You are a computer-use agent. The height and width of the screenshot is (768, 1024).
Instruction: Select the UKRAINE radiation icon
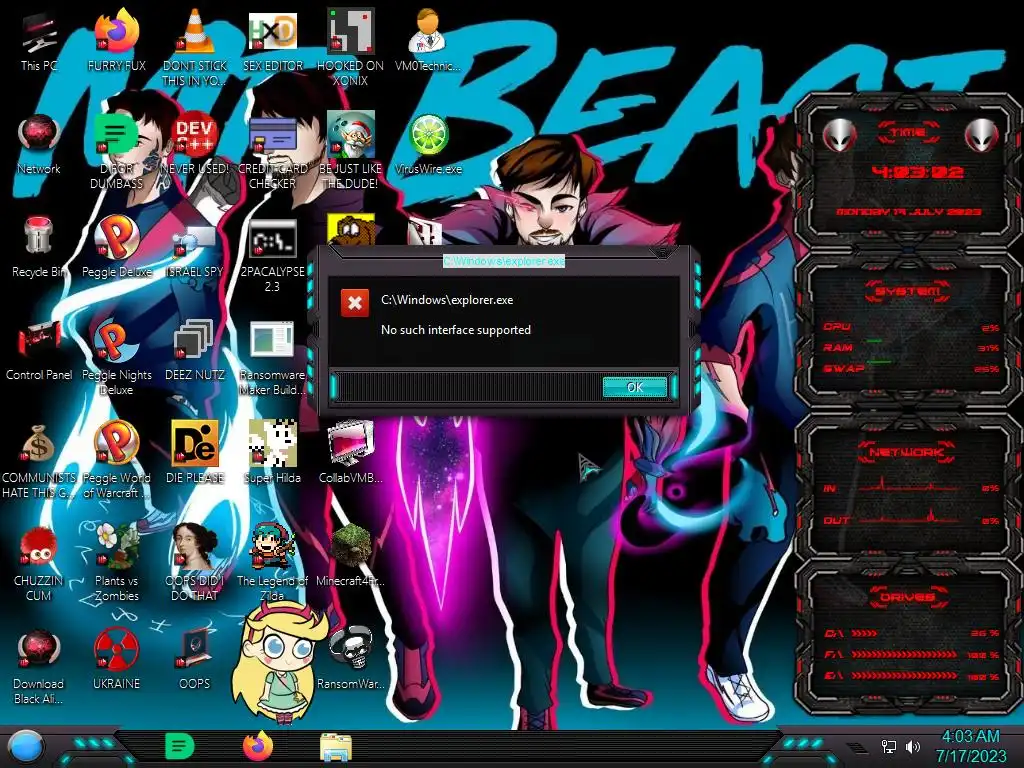116,660
